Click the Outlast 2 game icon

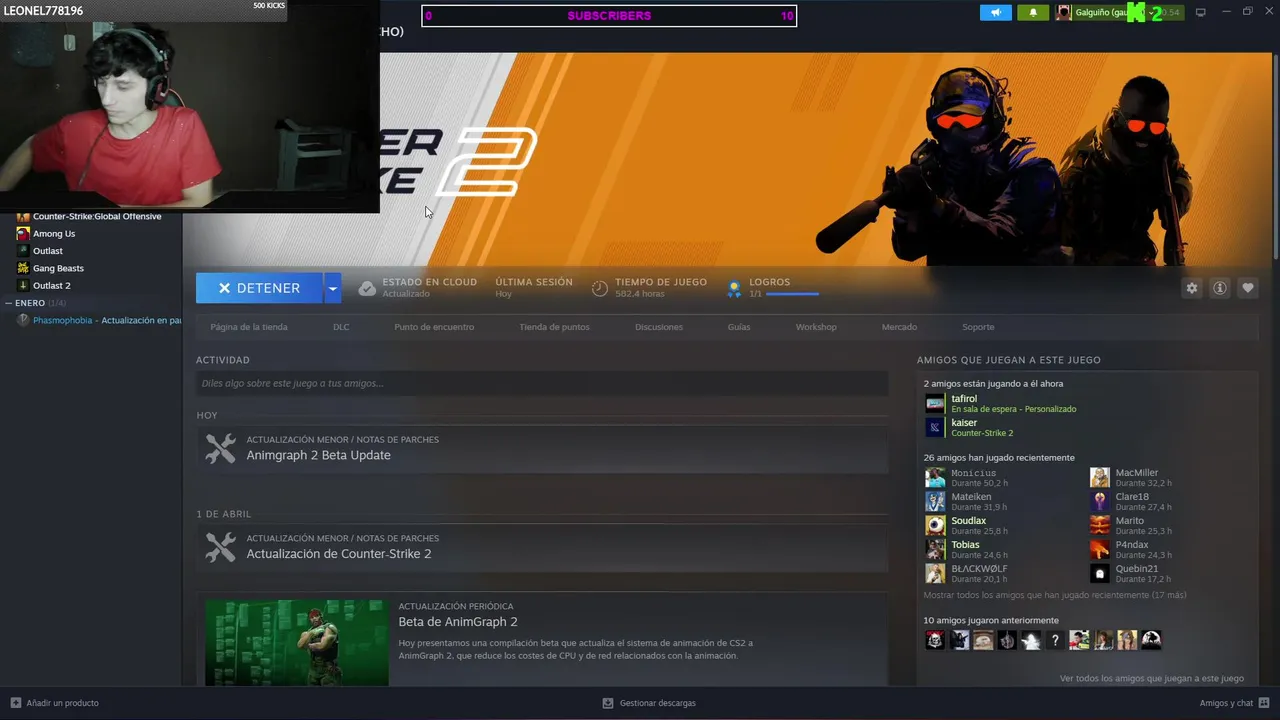[x=23, y=285]
